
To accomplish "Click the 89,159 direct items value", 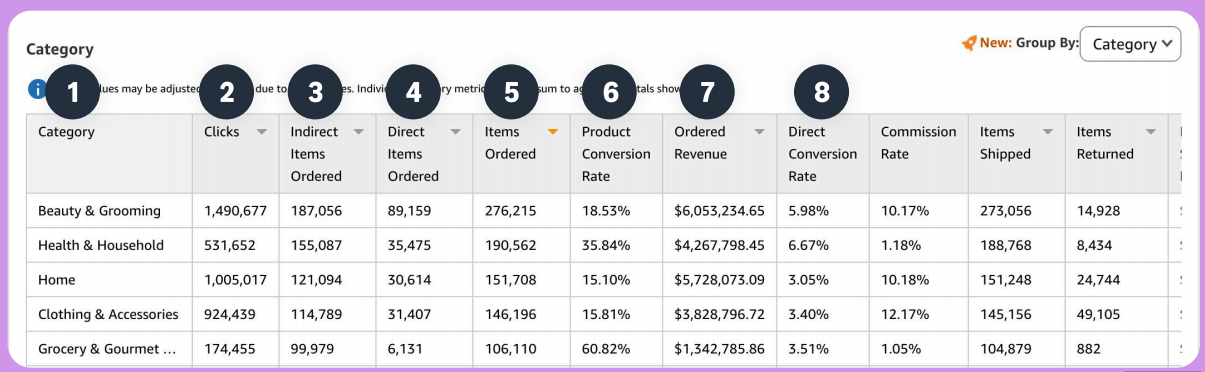I will 409,211.
